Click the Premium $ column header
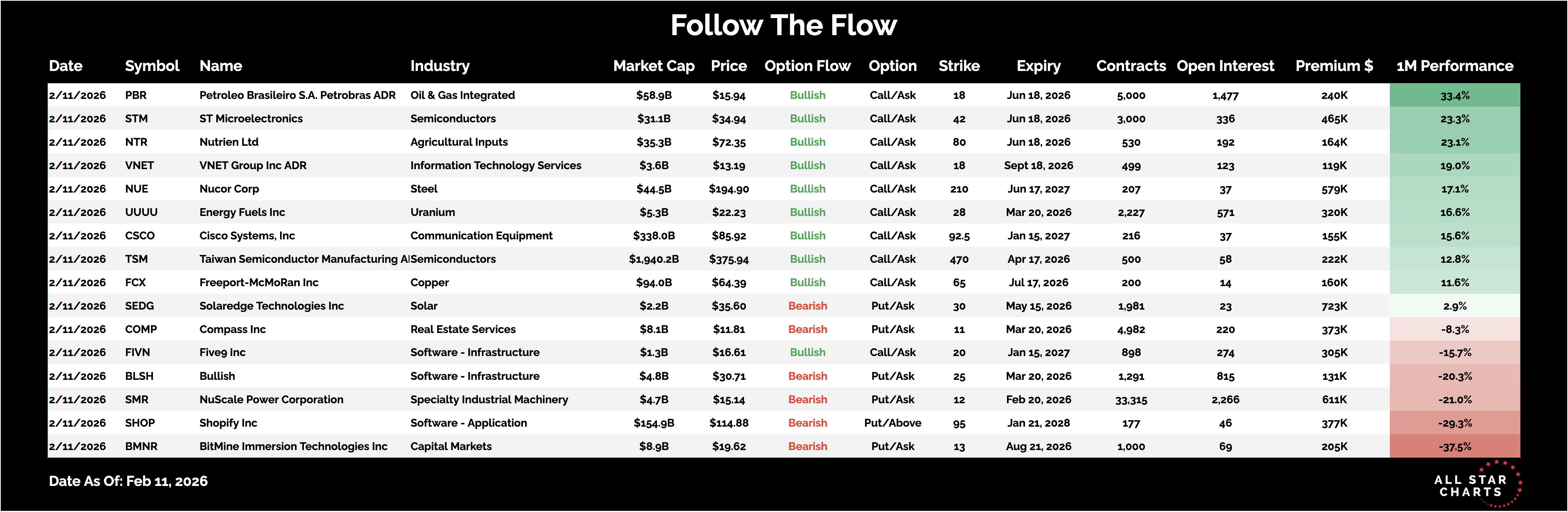The image size is (1568, 512). 1334,66
